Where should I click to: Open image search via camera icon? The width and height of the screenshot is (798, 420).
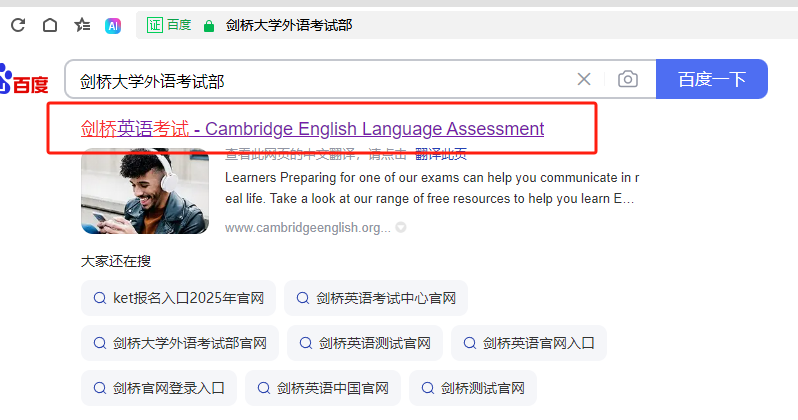point(628,79)
